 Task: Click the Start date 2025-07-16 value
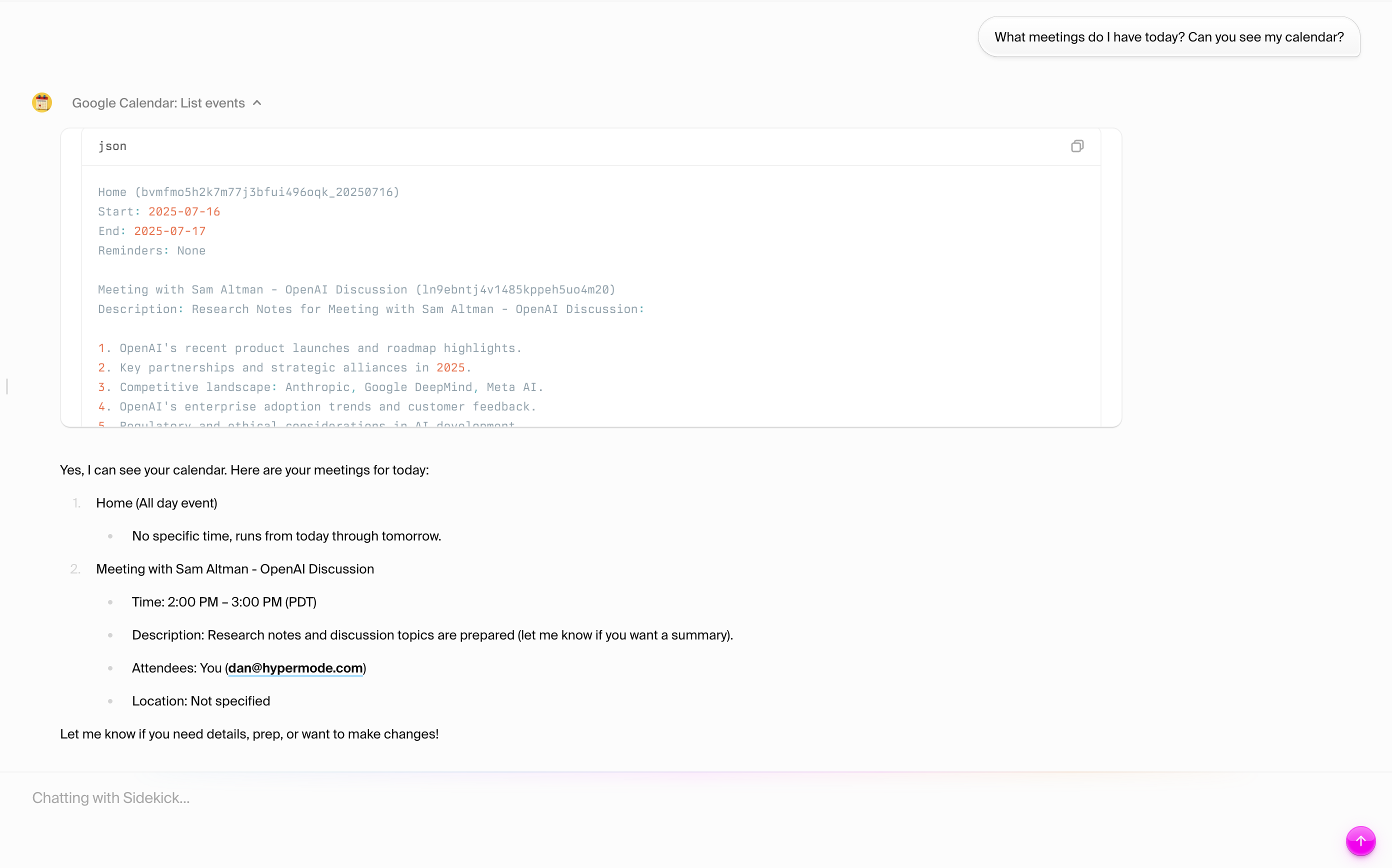pyautogui.click(x=183, y=212)
